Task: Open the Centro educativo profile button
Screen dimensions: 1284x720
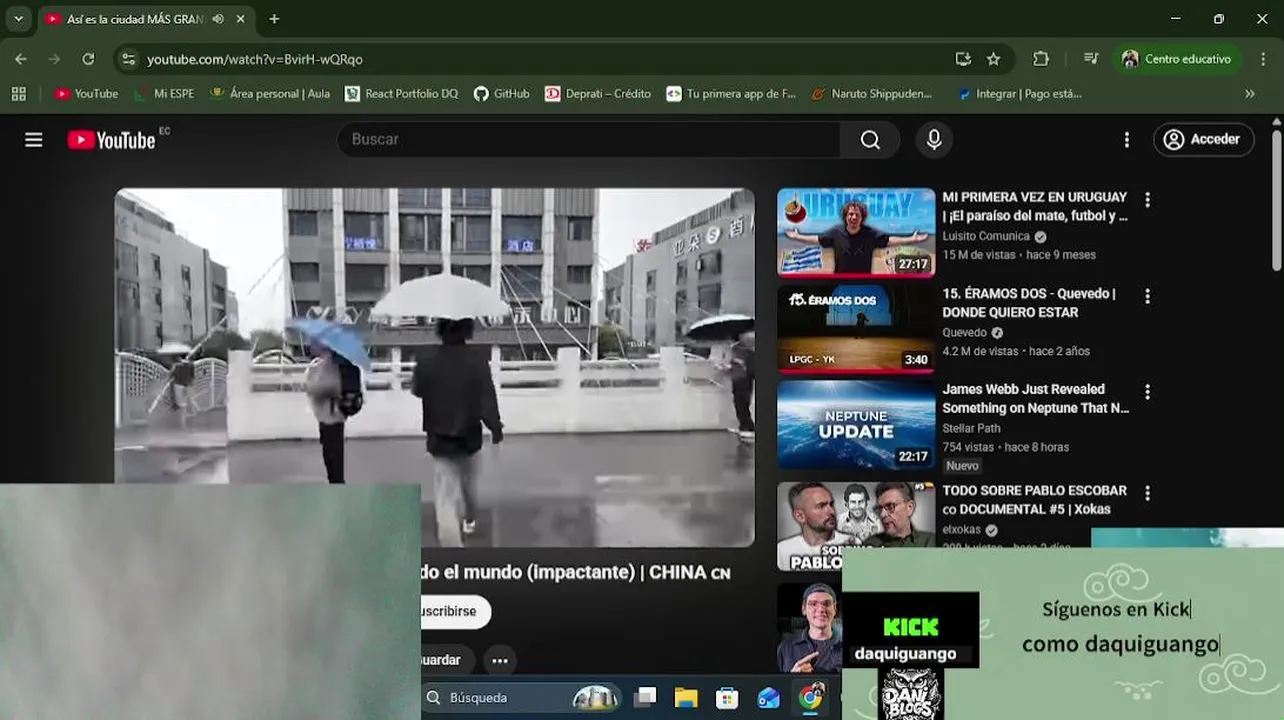Action: 1177,59
